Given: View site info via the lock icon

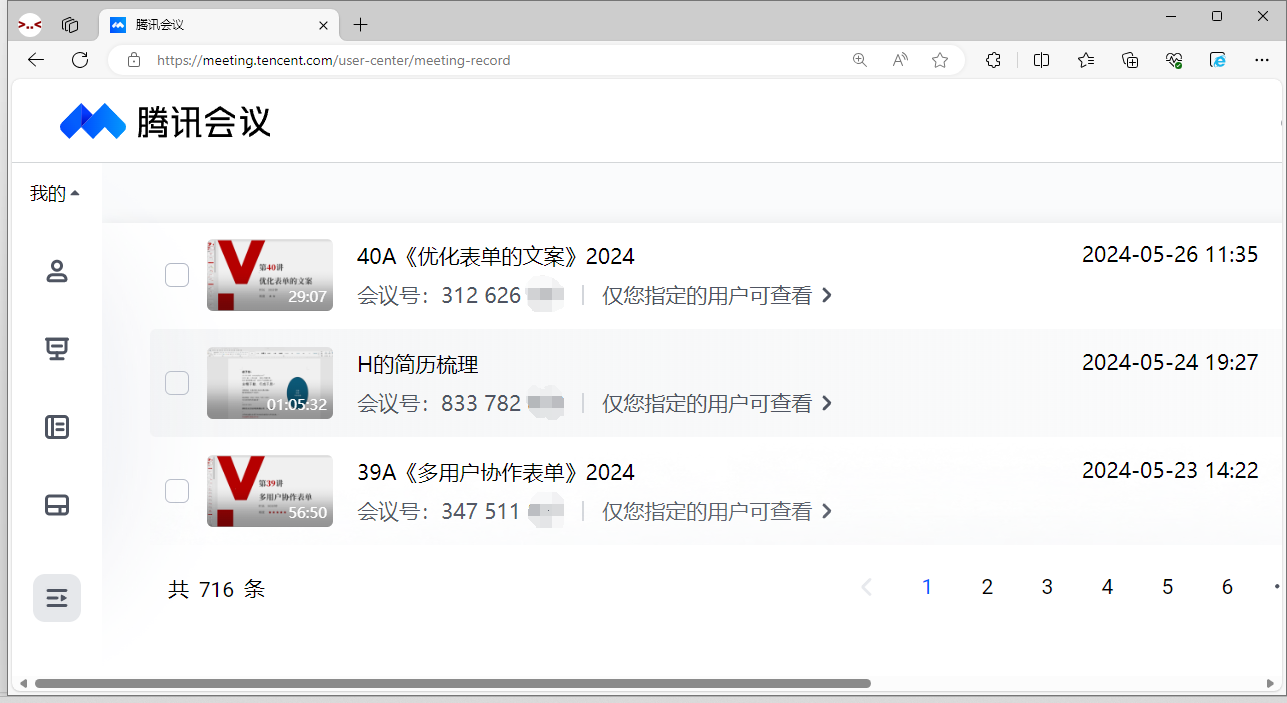Looking at the screenshot, I should (134, 60).
